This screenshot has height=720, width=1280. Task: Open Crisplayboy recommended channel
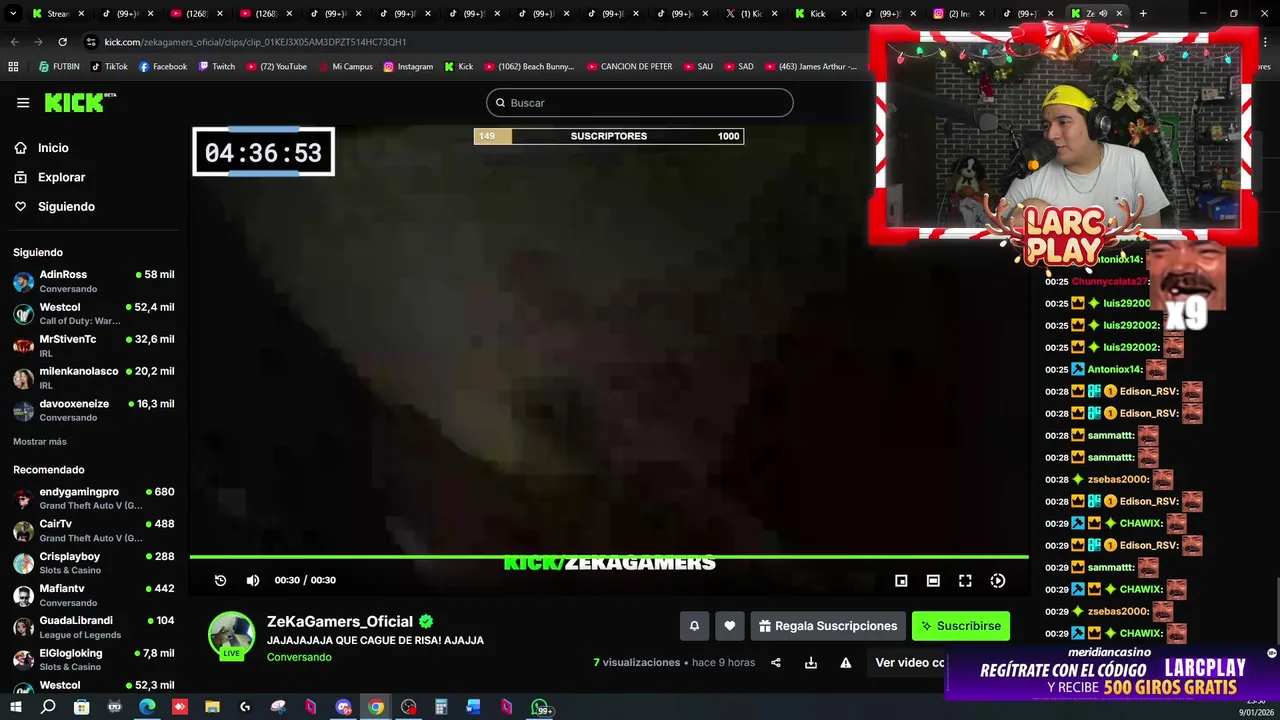[93, 562]
